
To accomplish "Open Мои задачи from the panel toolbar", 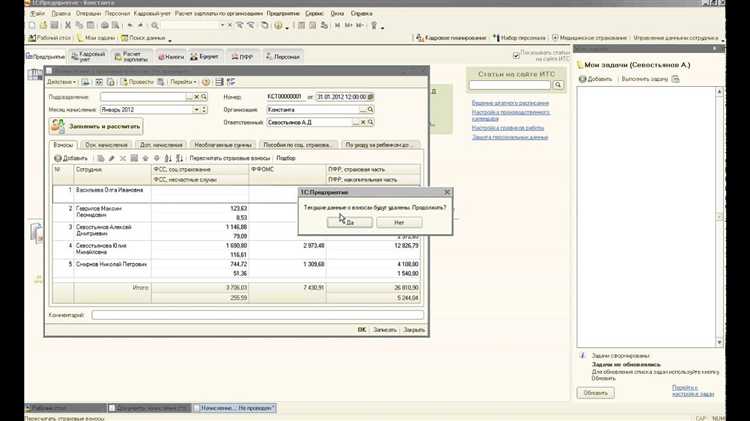I will point(96,38).
